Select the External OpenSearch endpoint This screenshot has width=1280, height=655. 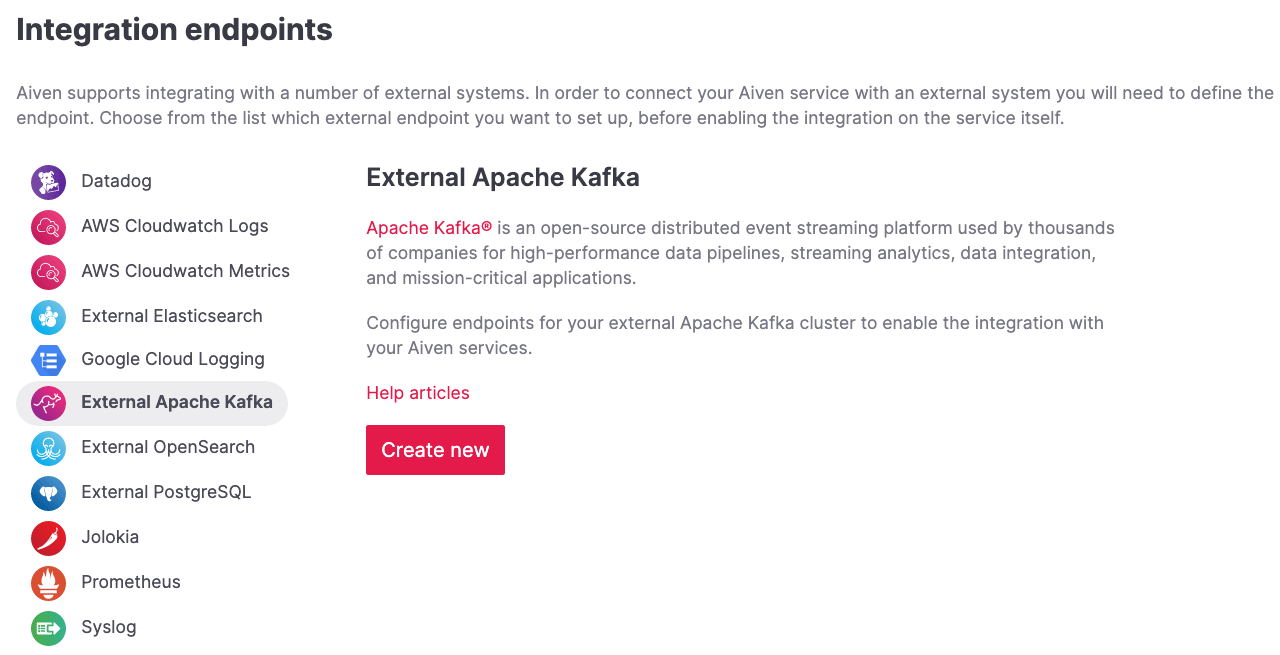(x=167, y=448)
